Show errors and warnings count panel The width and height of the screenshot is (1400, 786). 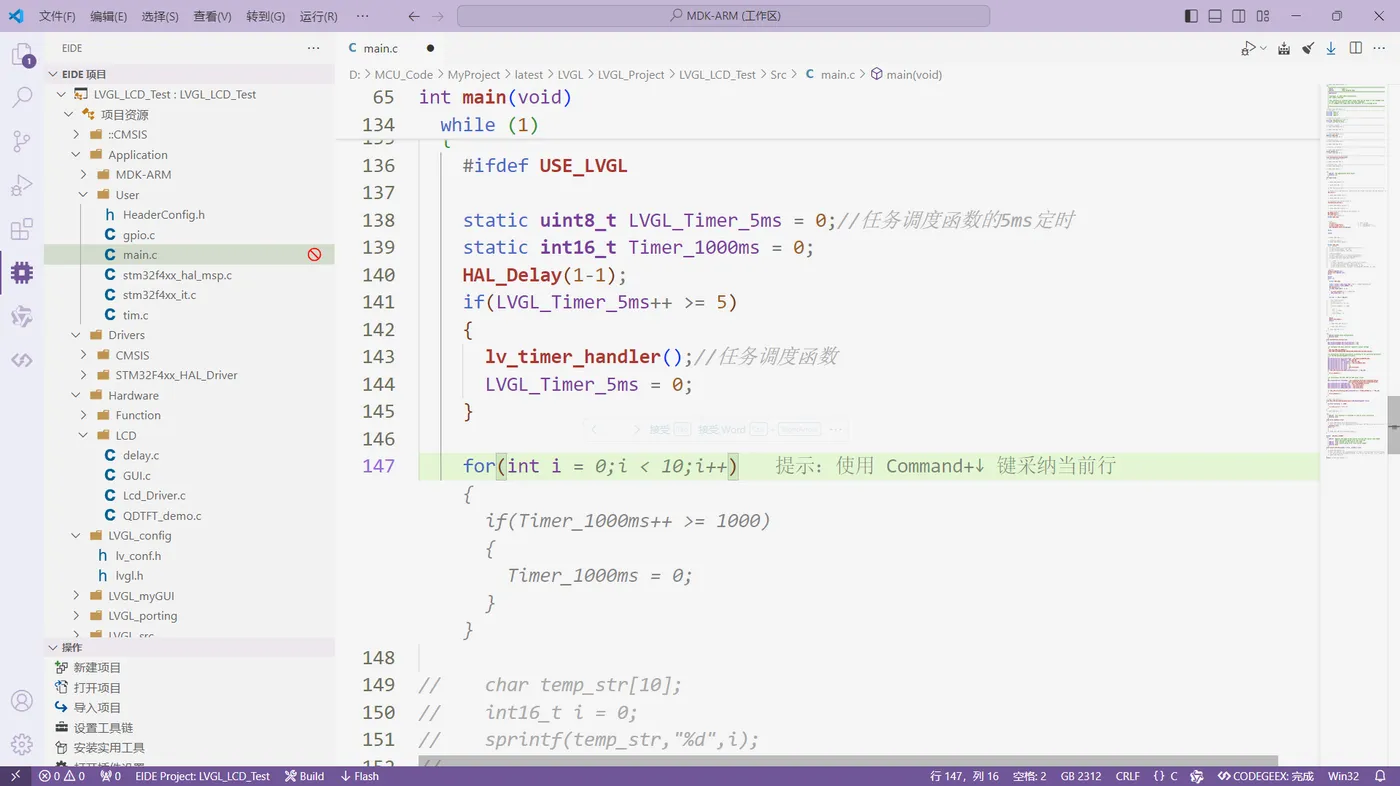[62, 776]
